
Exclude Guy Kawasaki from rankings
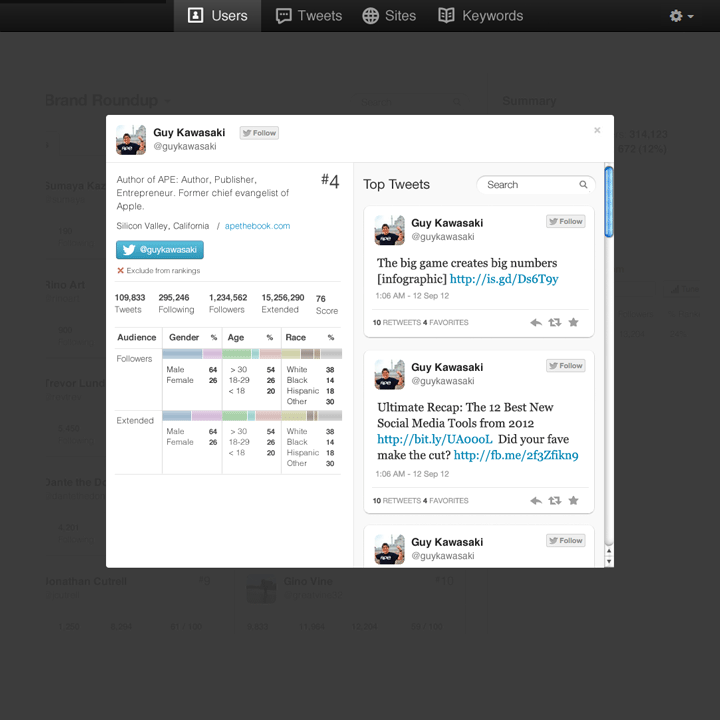point(158,271)
